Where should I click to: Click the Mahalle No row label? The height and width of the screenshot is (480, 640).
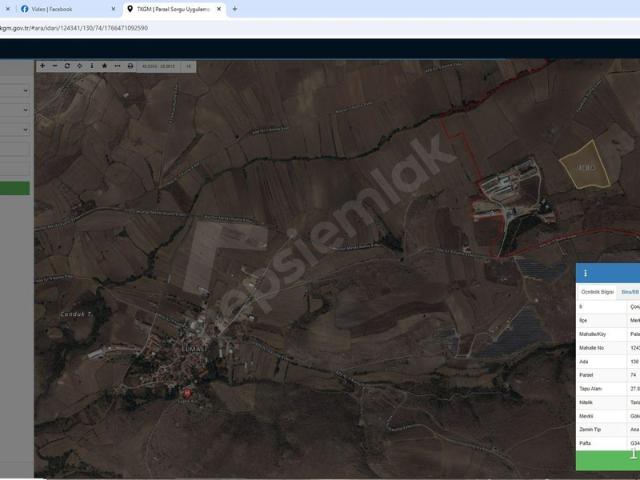point(591,348)
